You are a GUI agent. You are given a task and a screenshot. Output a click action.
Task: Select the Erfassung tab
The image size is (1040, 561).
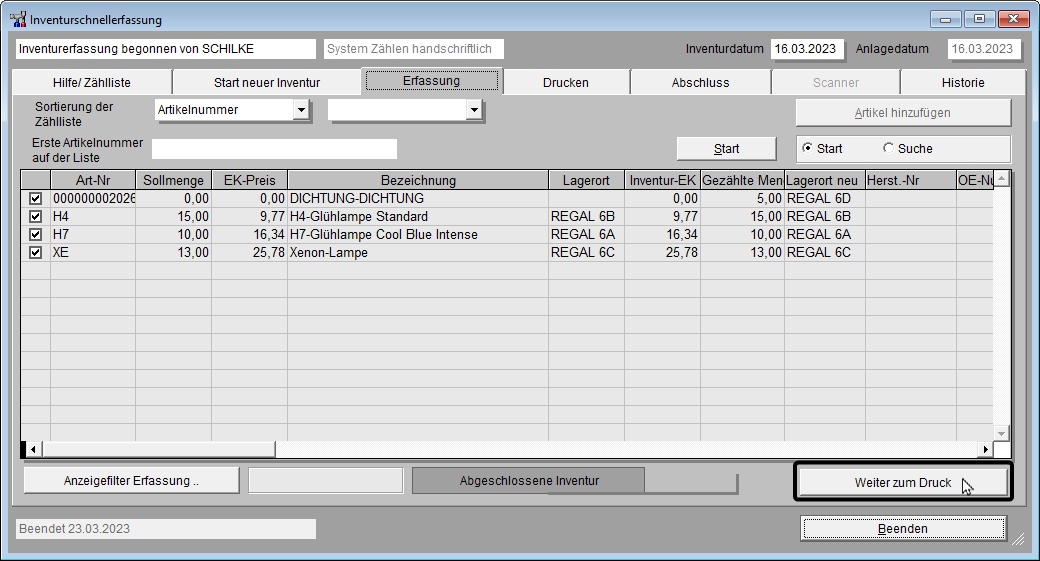[432, 80]
